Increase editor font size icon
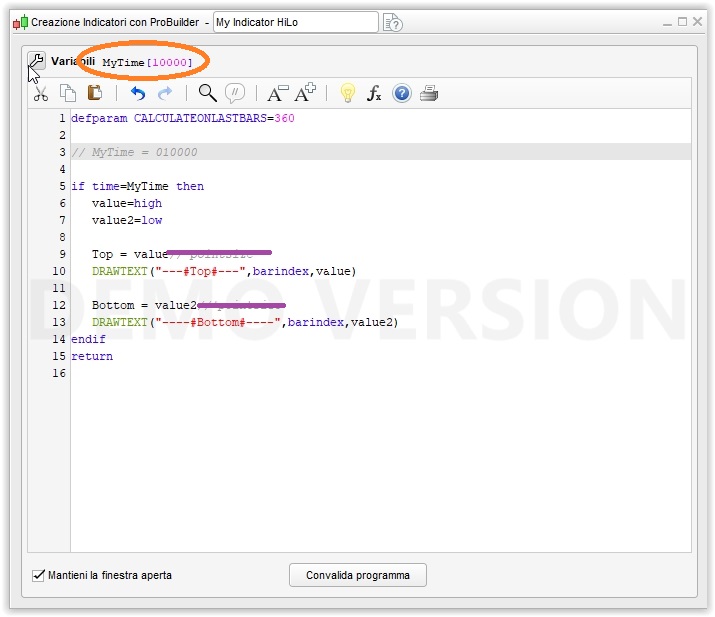This screenshot has width=715, height=617. [x=305, y=93]
